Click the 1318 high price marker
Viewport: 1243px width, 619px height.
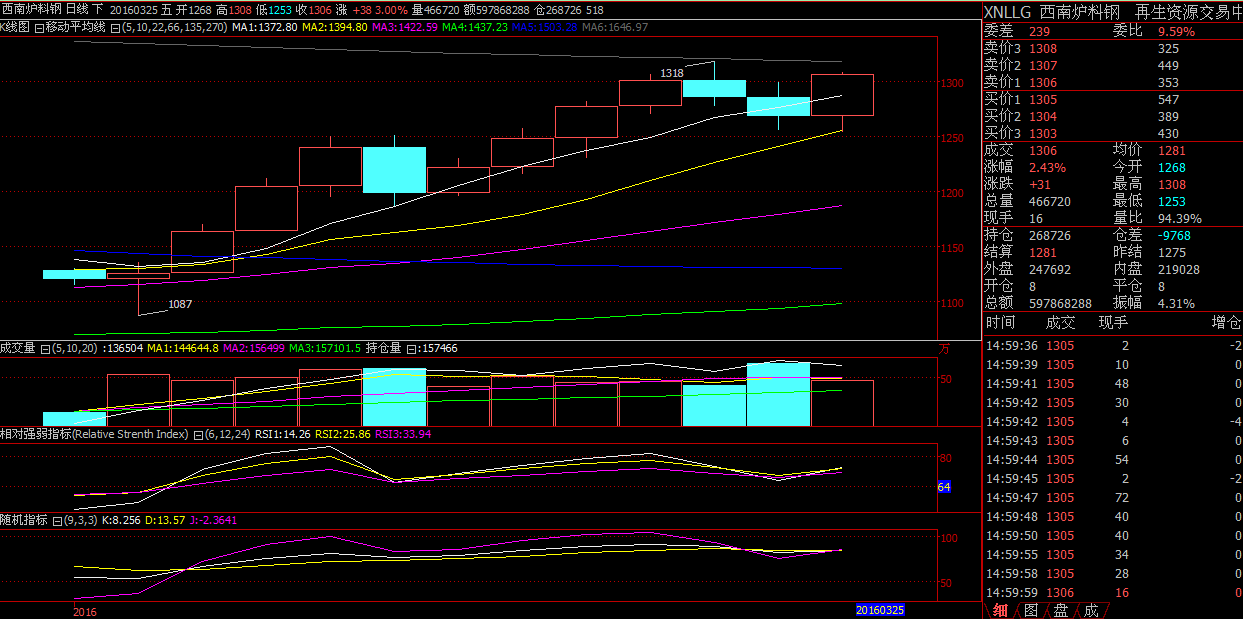coord(672,73)
